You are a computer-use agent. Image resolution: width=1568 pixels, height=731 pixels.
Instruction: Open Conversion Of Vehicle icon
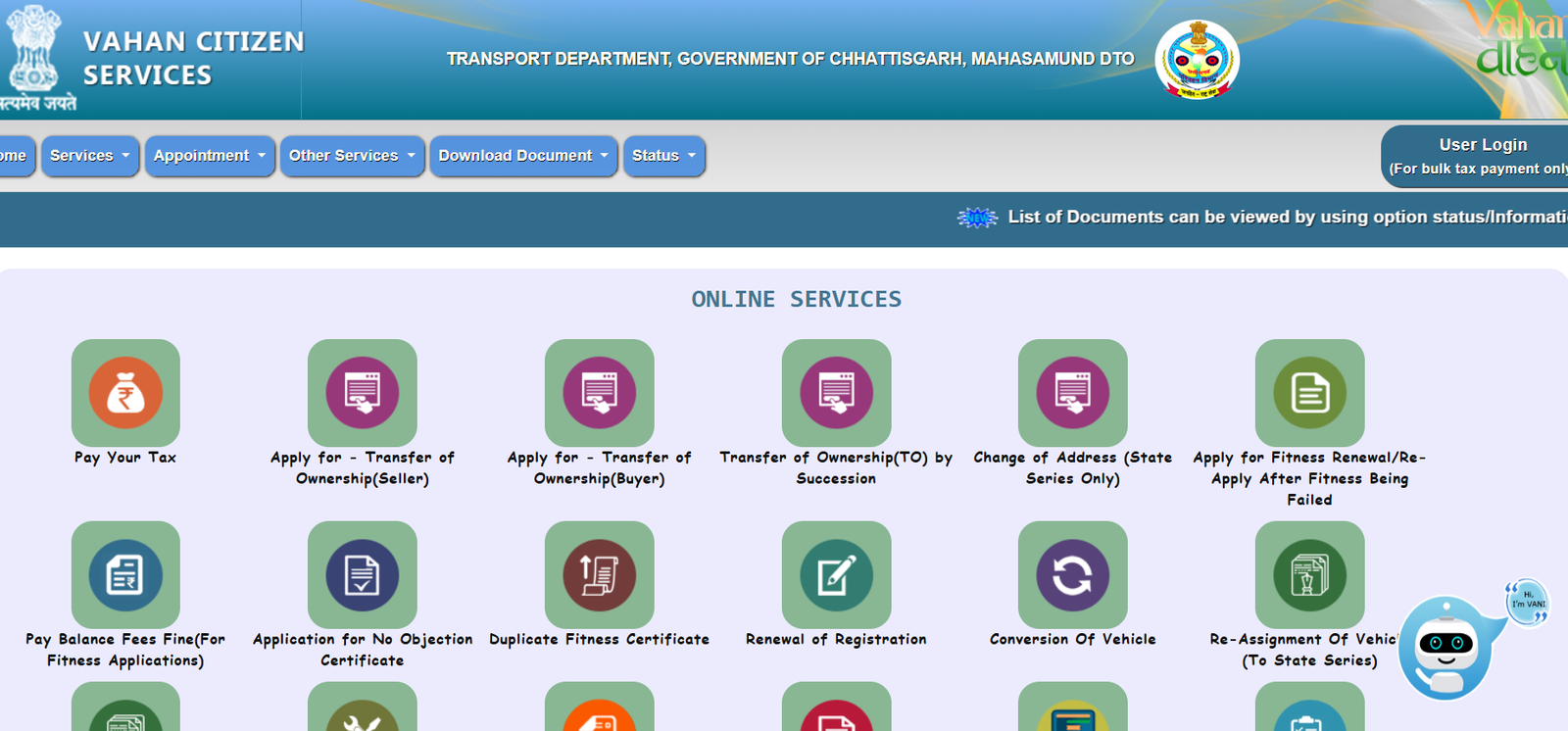click(1073, 575)
